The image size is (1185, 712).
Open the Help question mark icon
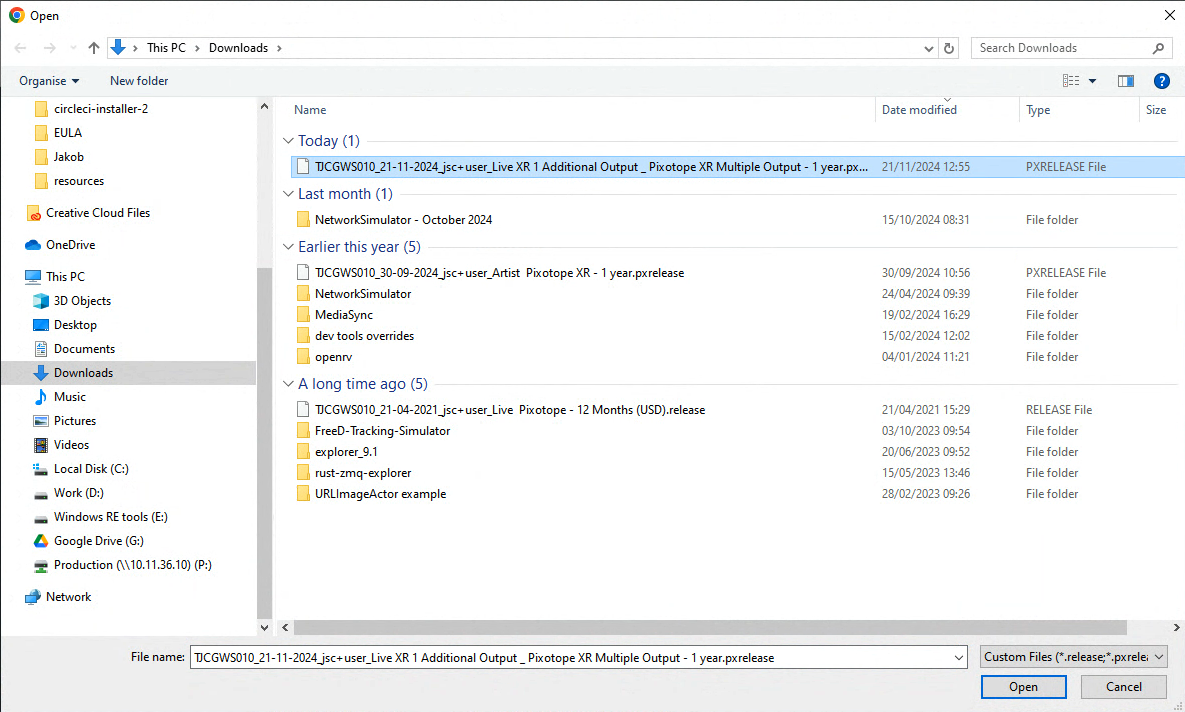click(x=1162, y=81)
